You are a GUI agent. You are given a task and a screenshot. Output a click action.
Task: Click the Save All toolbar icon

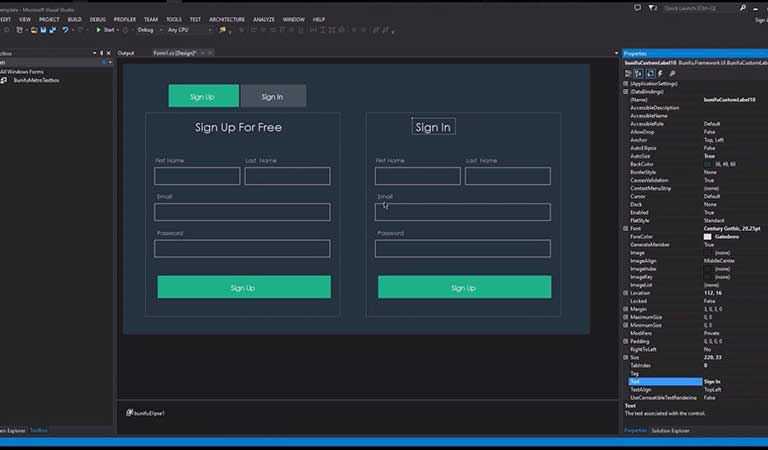pos(51,30)
